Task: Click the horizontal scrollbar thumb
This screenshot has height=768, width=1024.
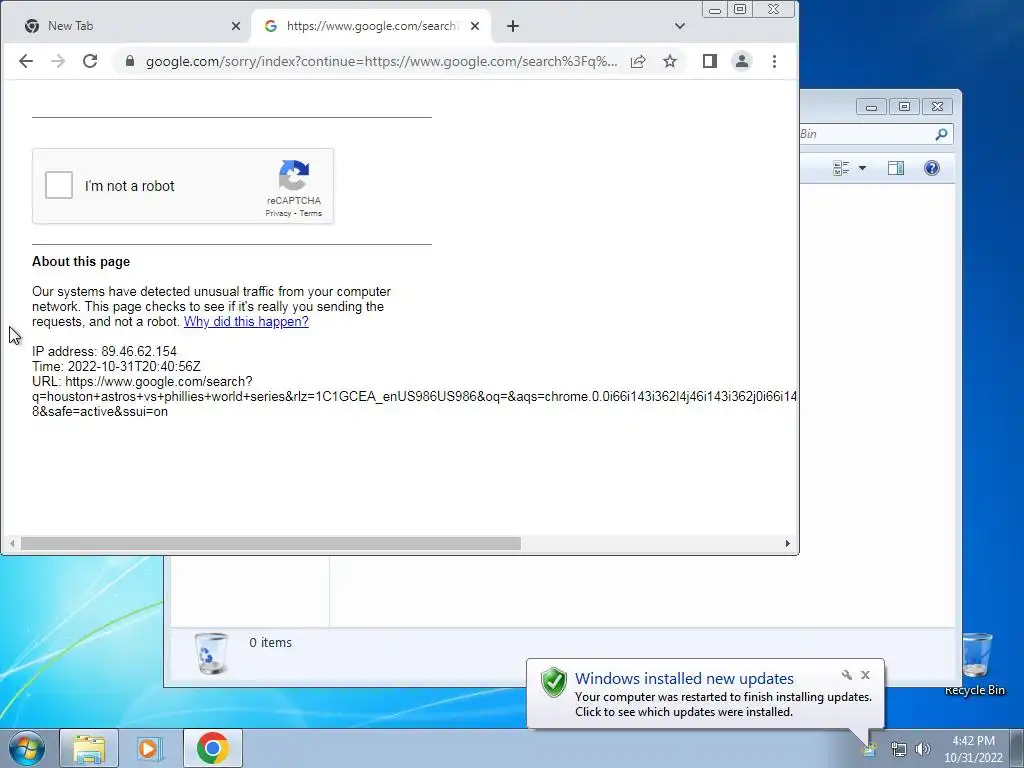Action: (270, 543)
